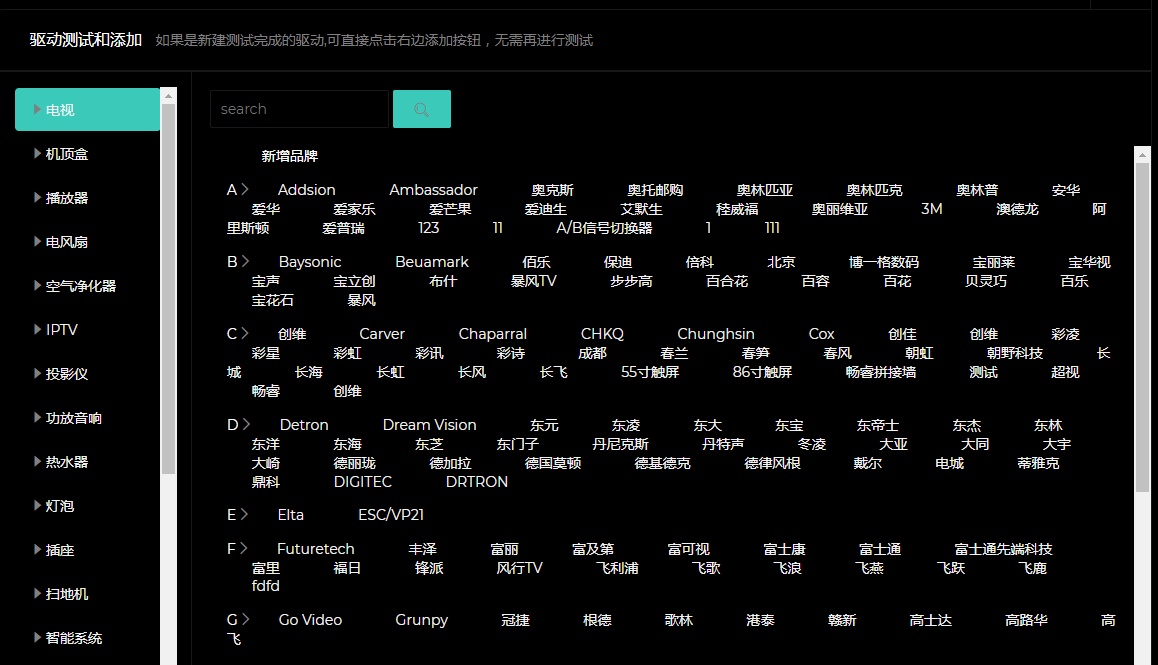This screenshot has height=665, width=1158.
Task: Select the DRTRON brand
Action: coord(477,482)
